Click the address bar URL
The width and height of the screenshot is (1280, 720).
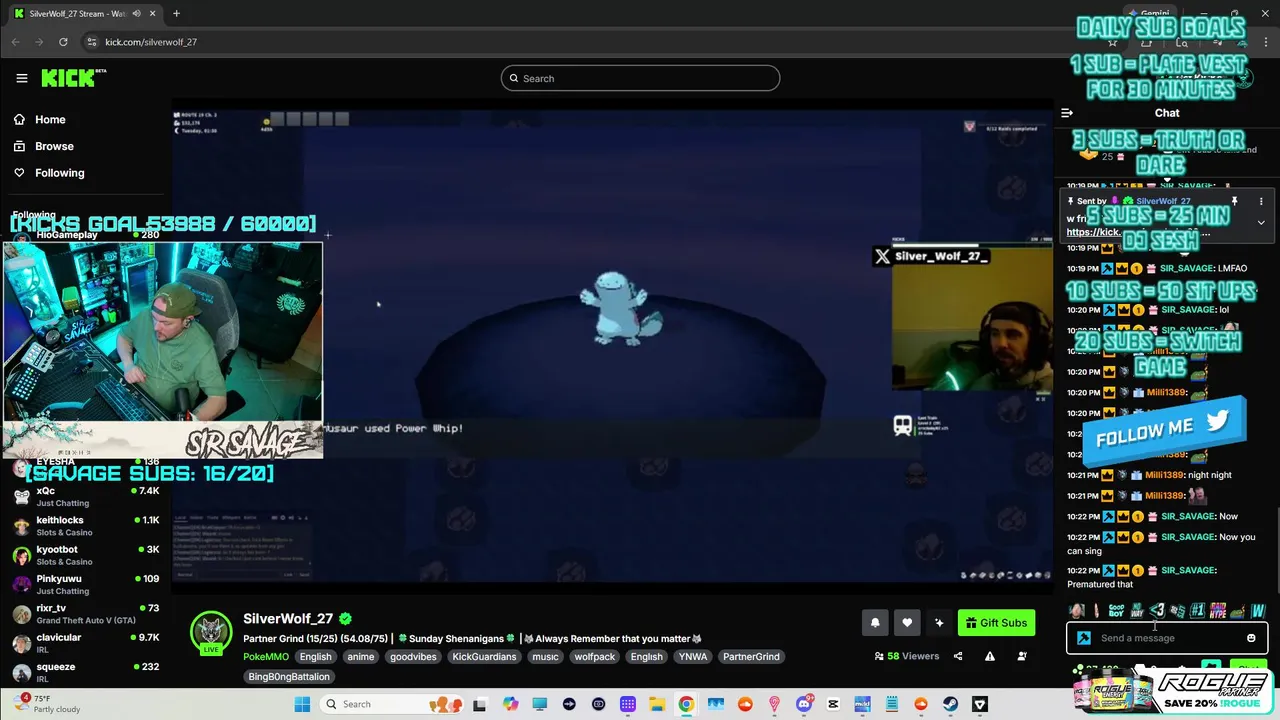click(x=151, y=42)
